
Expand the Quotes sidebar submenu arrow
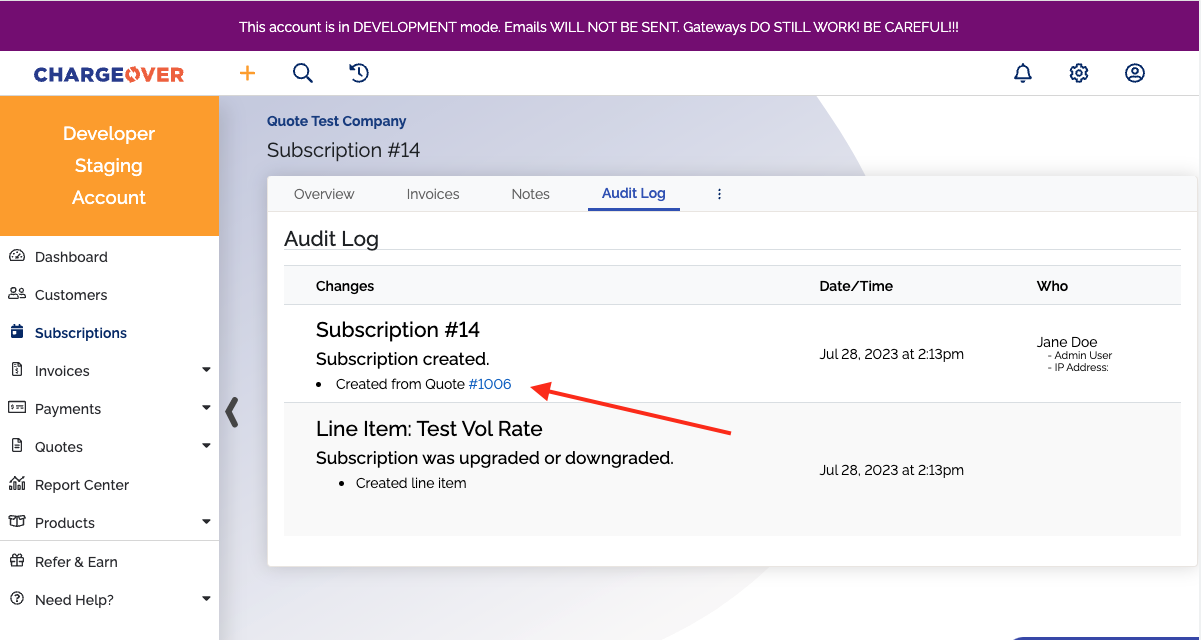pos(206,446)
